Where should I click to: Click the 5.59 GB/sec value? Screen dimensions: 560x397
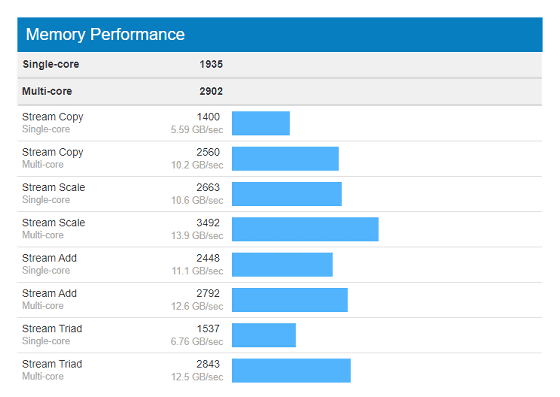point(197,129)
